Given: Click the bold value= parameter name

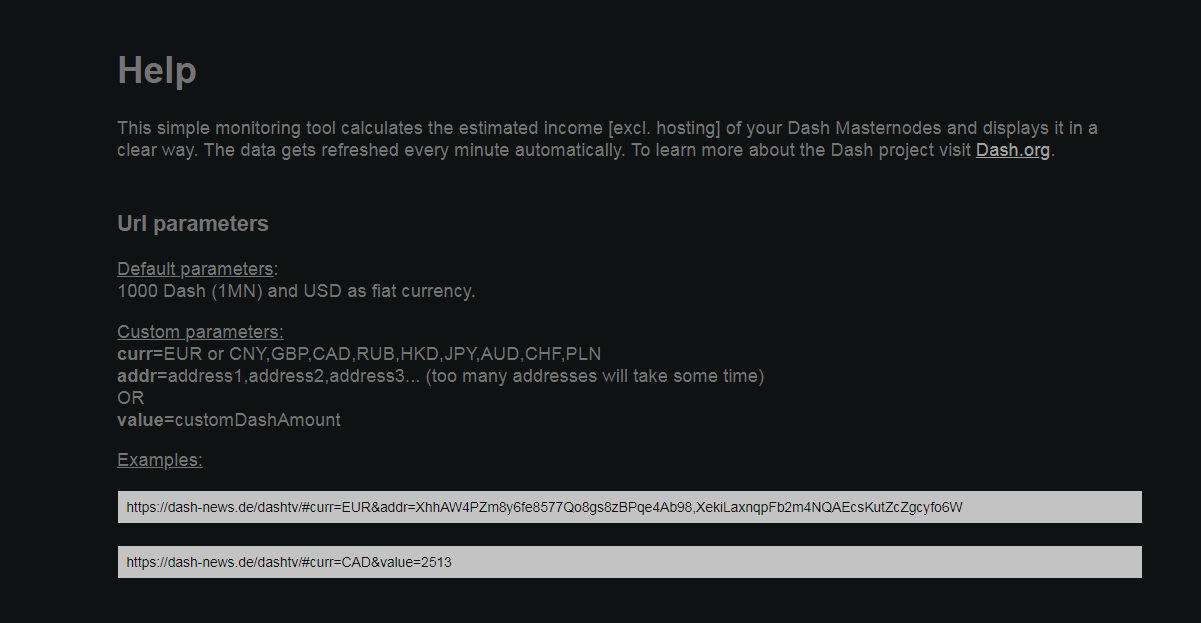Looking at the screenshot, I should [x=146, y=420].
